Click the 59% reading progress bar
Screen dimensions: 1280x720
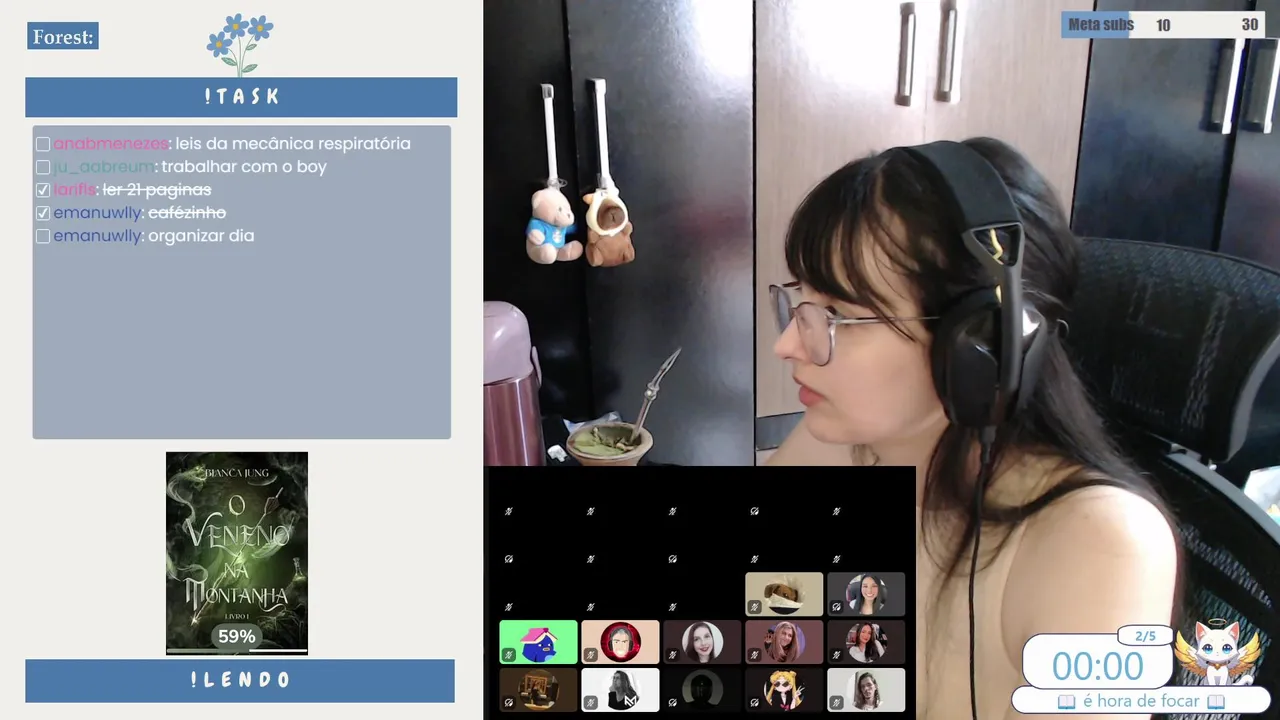(x=237, y=651)
